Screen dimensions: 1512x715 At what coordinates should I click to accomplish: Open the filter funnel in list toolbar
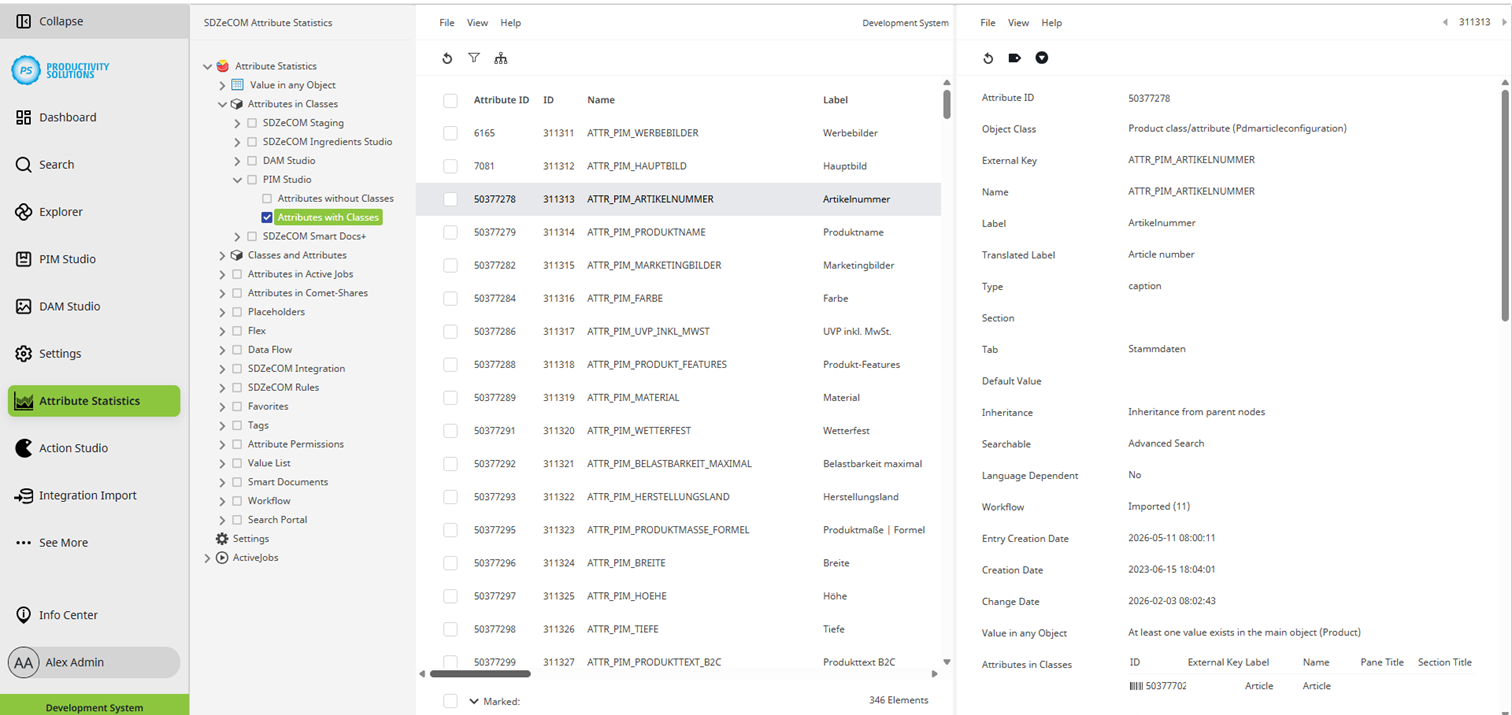point(474,58)
